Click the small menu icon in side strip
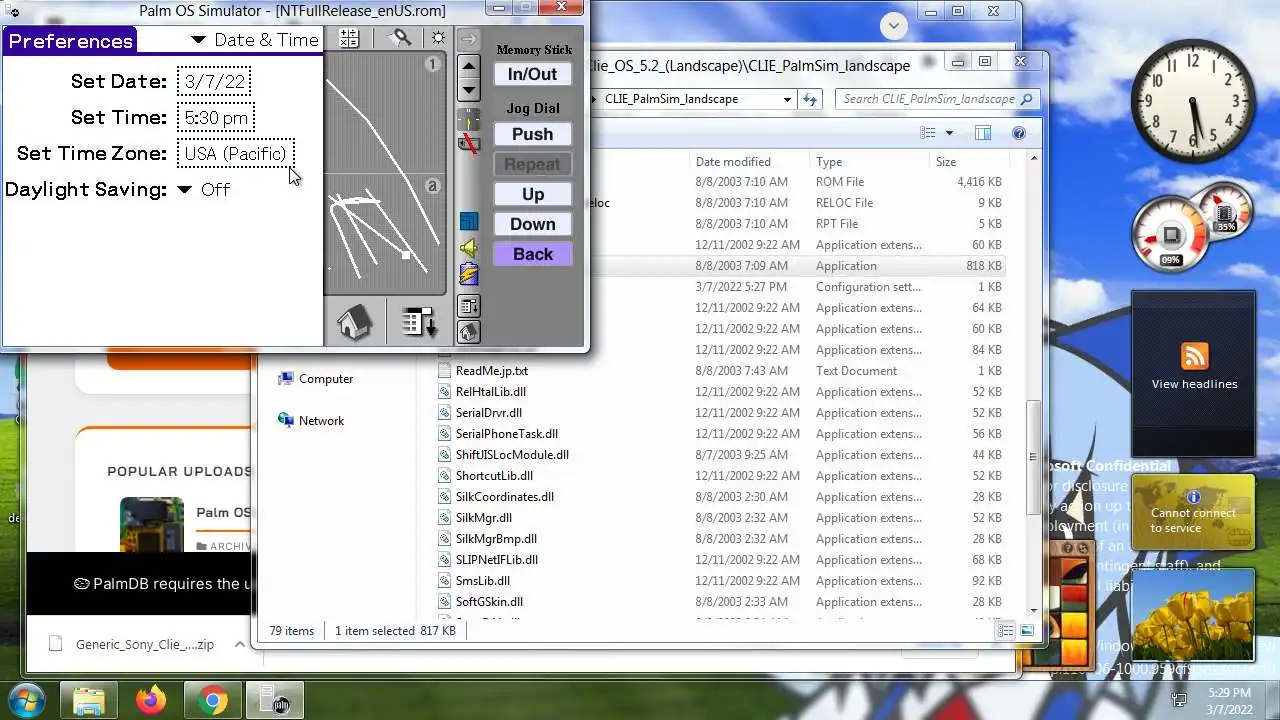Screen dimensions: 1280x720 (468, 306)
